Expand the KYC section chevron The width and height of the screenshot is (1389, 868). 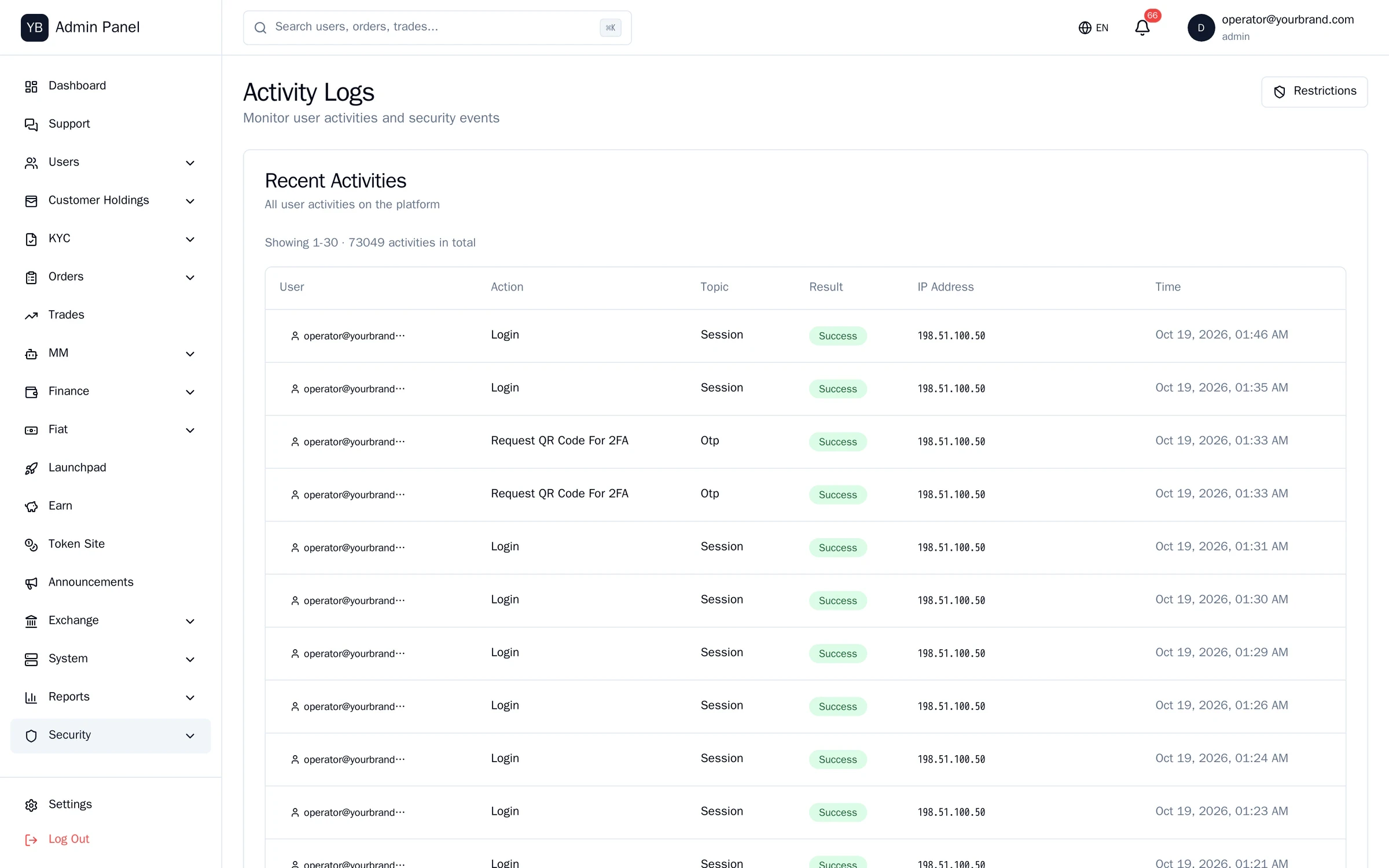(x=190, y=240)
